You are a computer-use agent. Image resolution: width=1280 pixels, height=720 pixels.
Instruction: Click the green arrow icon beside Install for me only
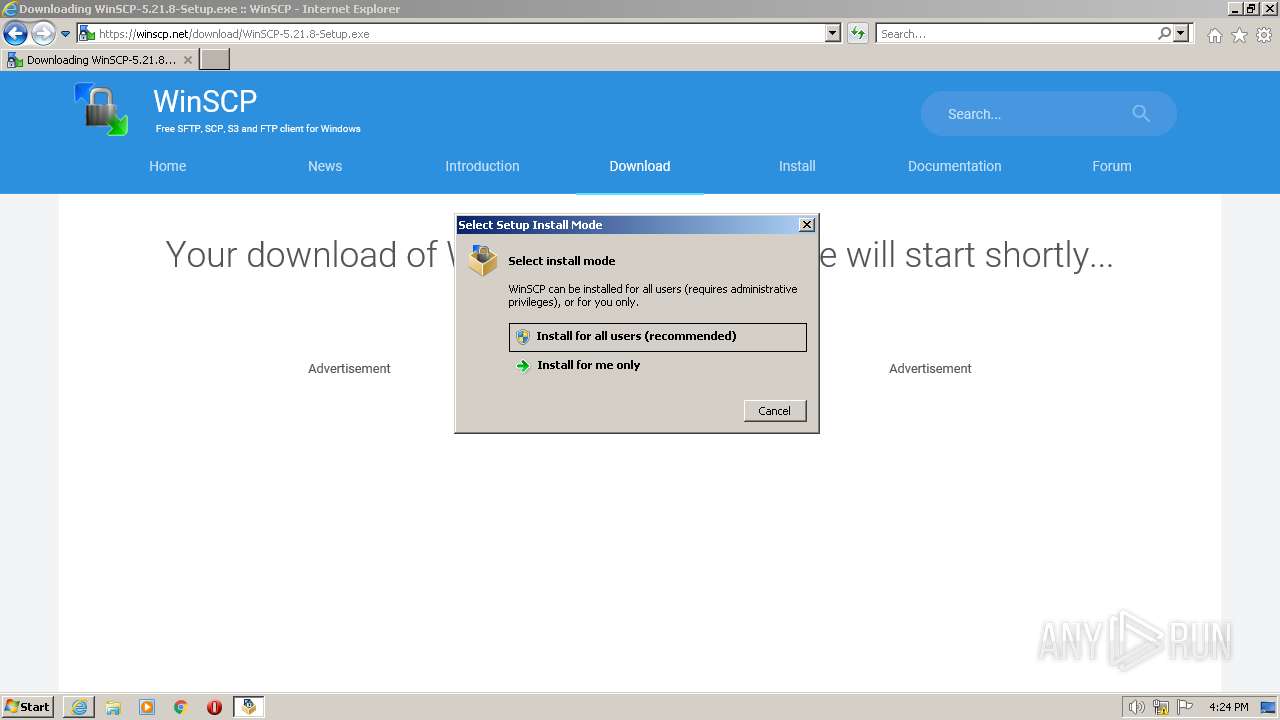pos(522,366)
